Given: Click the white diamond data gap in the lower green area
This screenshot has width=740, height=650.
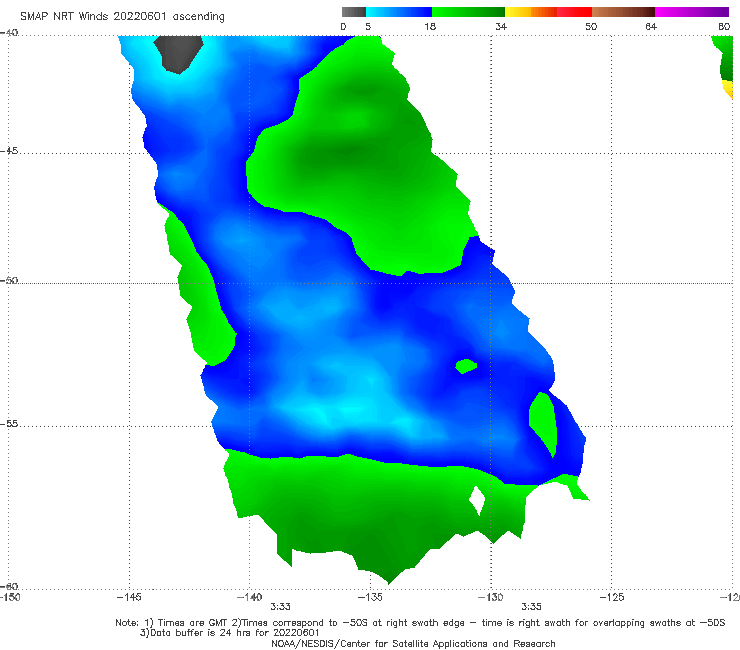Looking at the screenshot, I should 477,500.
